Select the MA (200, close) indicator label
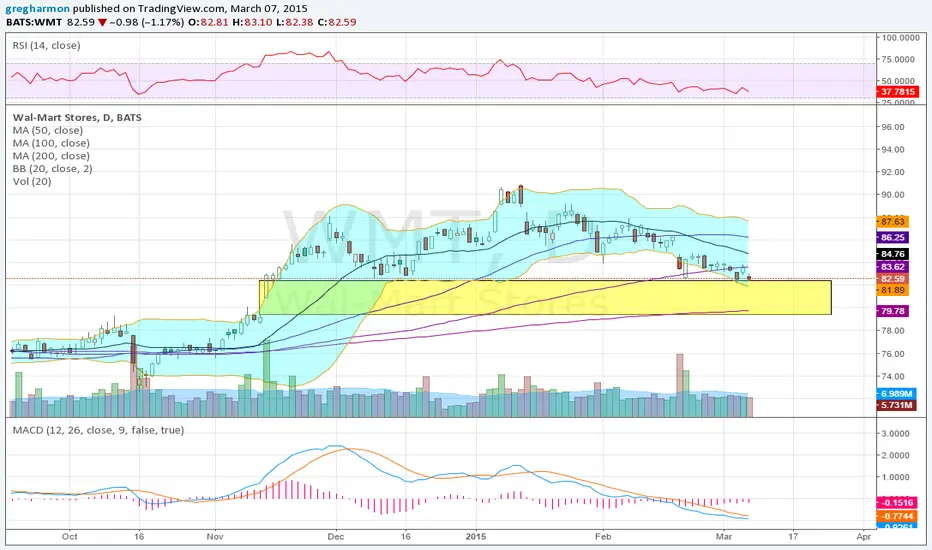 pos(51,156)
